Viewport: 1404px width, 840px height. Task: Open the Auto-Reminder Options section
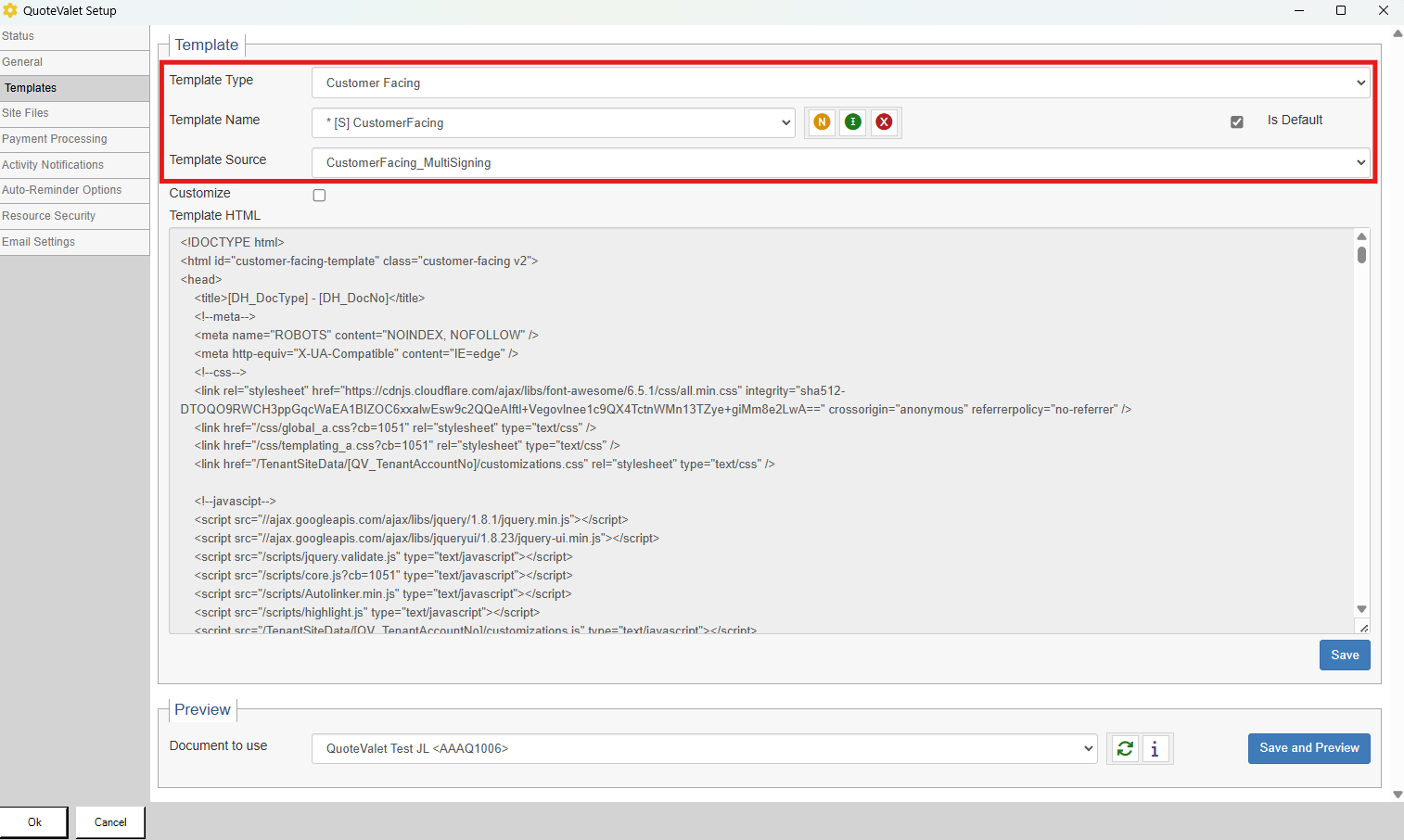(x=74, y=190)
